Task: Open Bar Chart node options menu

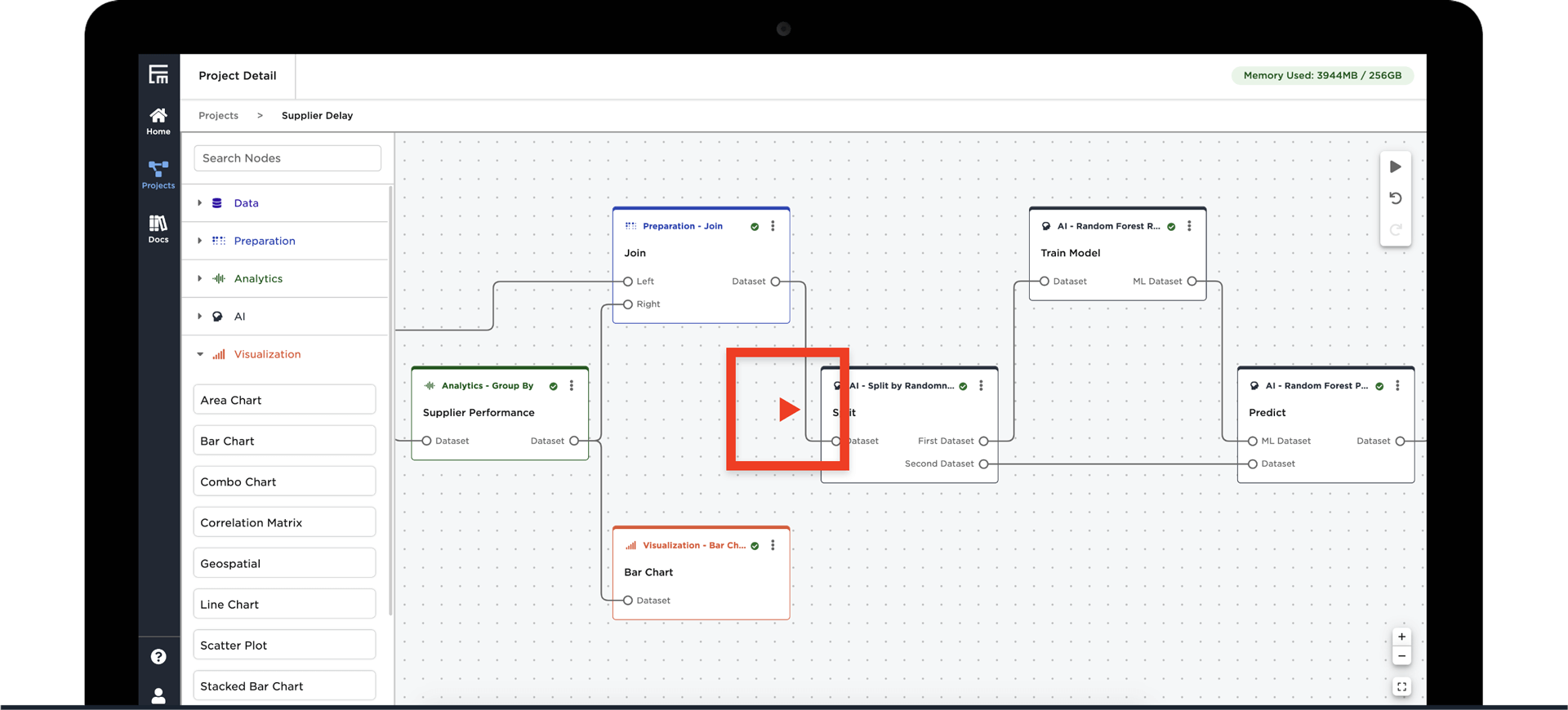Action: pos(773,545)
